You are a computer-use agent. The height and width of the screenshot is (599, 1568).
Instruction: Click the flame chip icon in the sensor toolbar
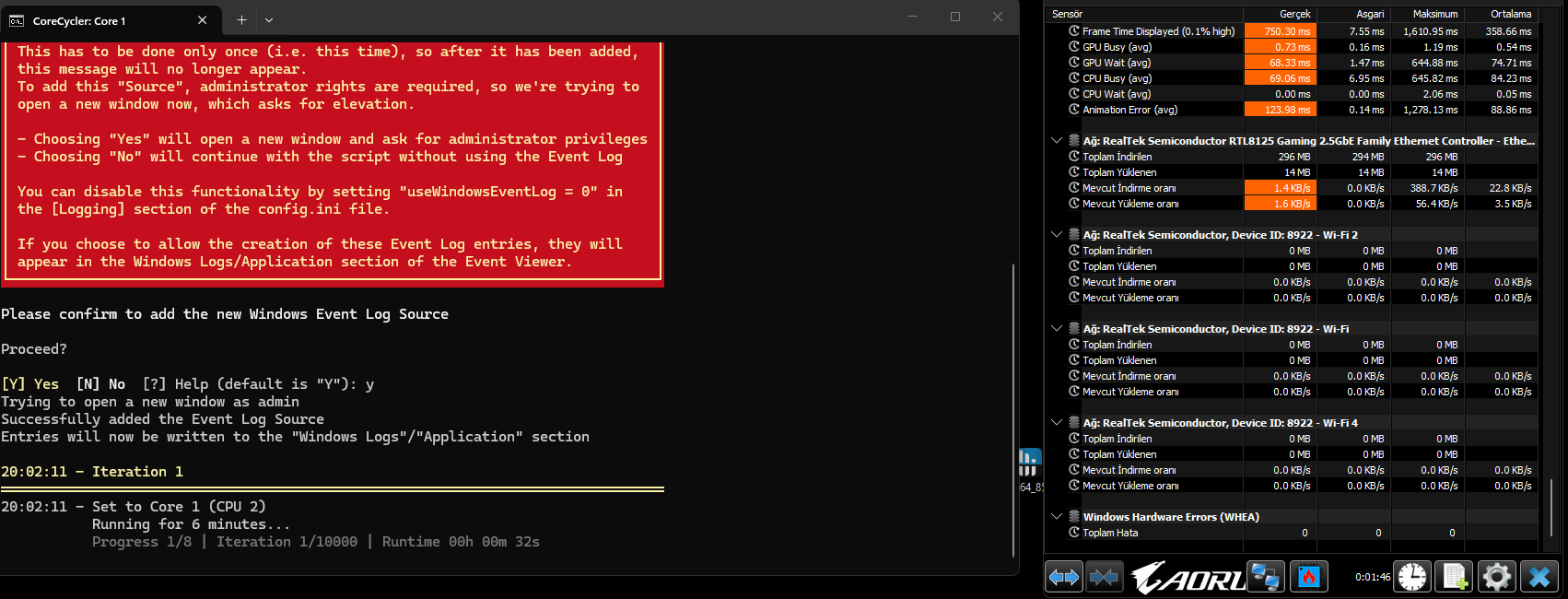(x=1308, y=577)
